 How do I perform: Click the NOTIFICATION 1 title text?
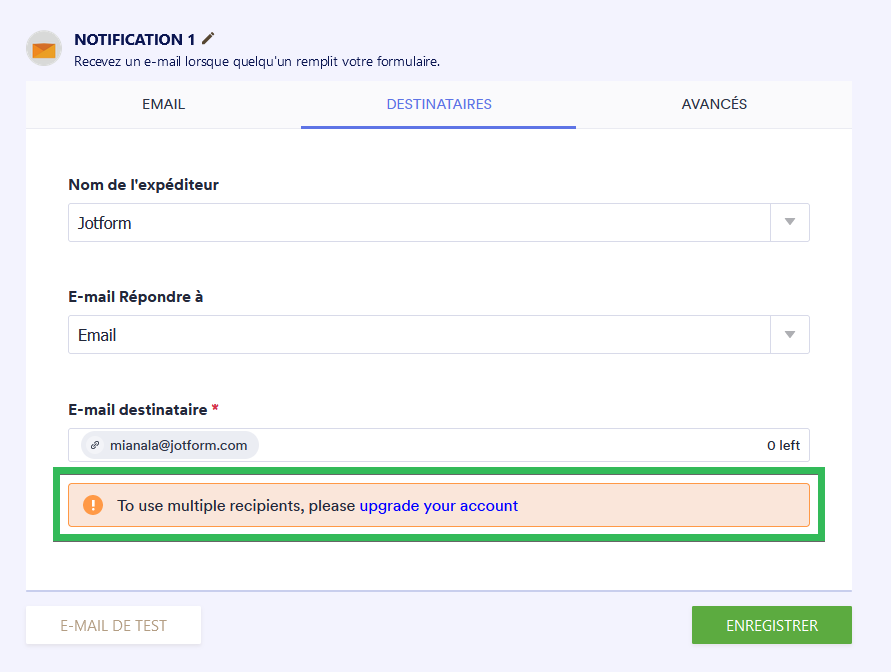click(135, 40)
